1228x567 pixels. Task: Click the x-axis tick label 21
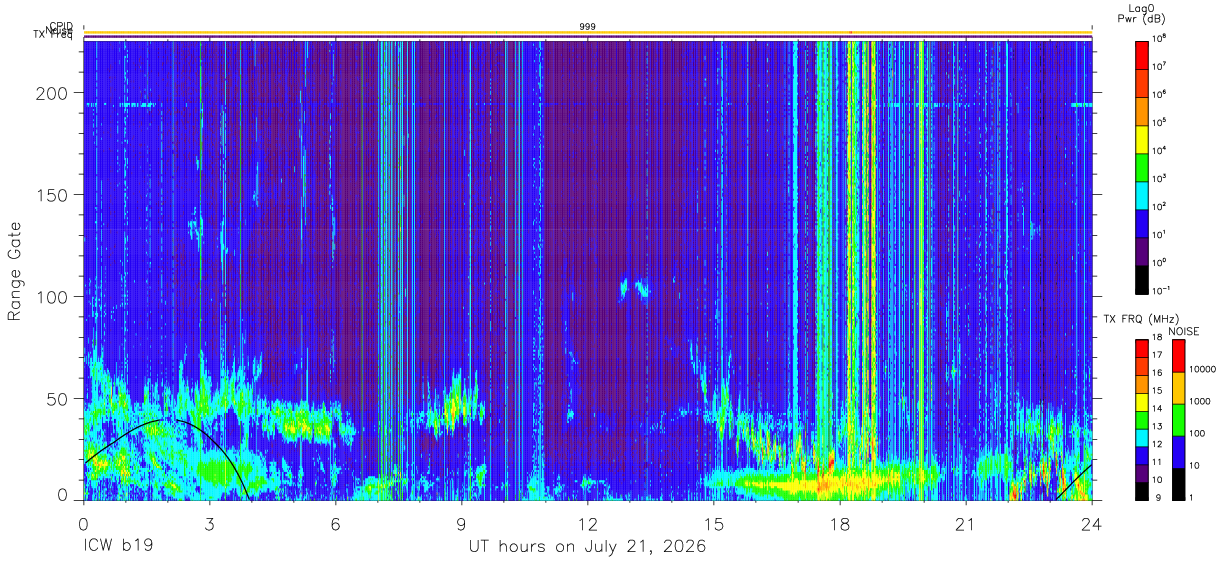coord(965,524)
